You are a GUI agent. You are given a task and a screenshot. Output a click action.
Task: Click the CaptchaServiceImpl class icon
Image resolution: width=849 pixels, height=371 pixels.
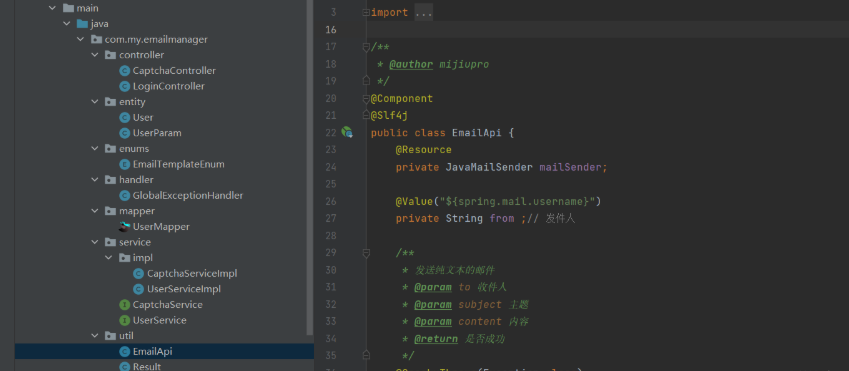coord(139,274)
